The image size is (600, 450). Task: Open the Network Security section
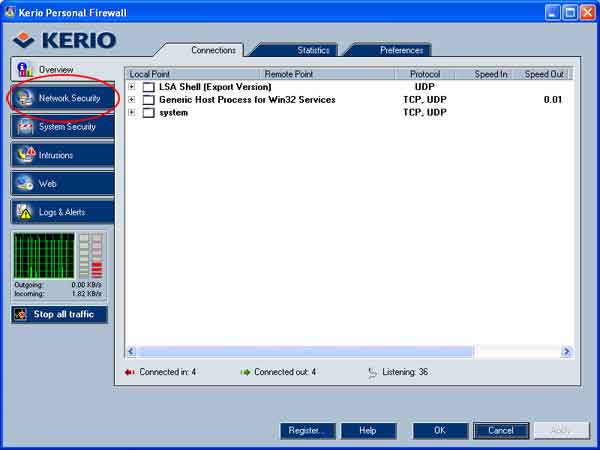[x=63, y=98]
